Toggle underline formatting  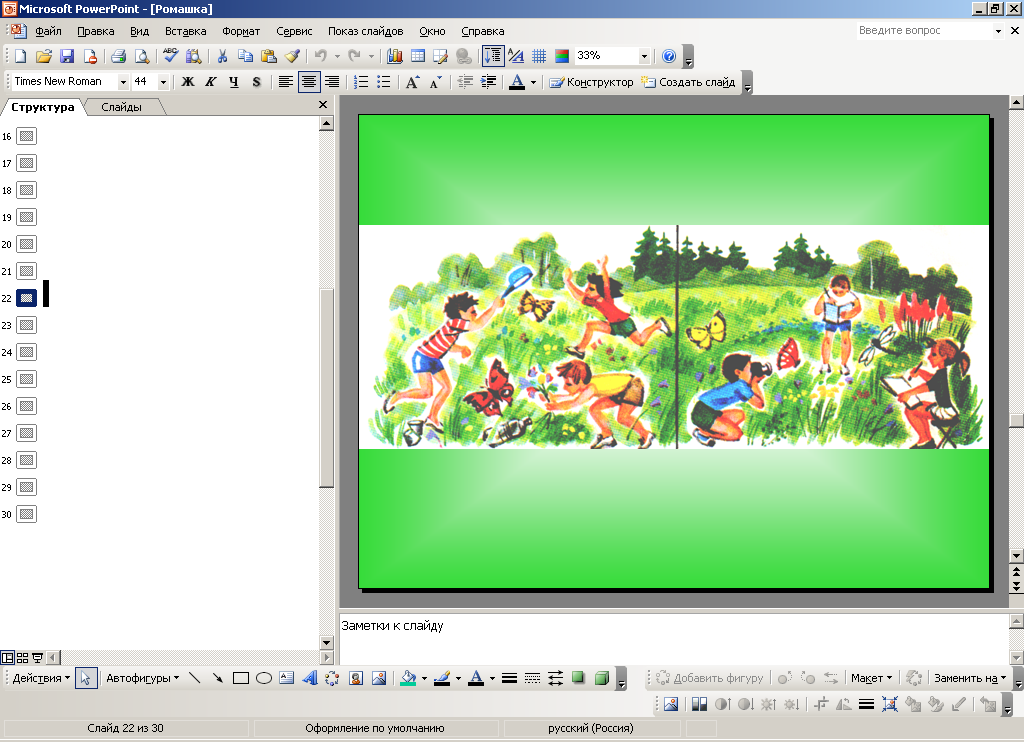(x=234, y=82)
